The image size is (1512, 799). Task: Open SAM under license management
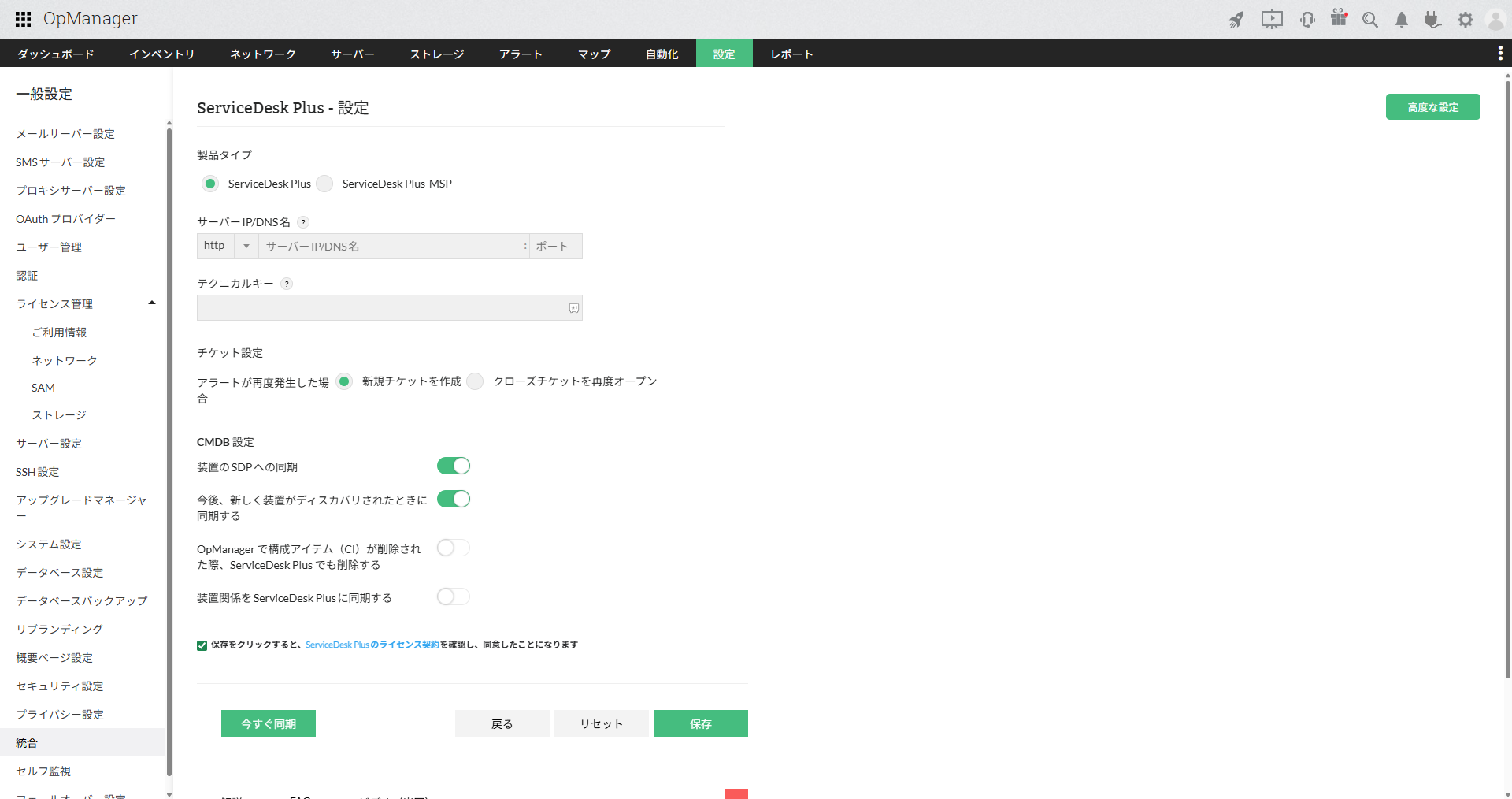43,388
